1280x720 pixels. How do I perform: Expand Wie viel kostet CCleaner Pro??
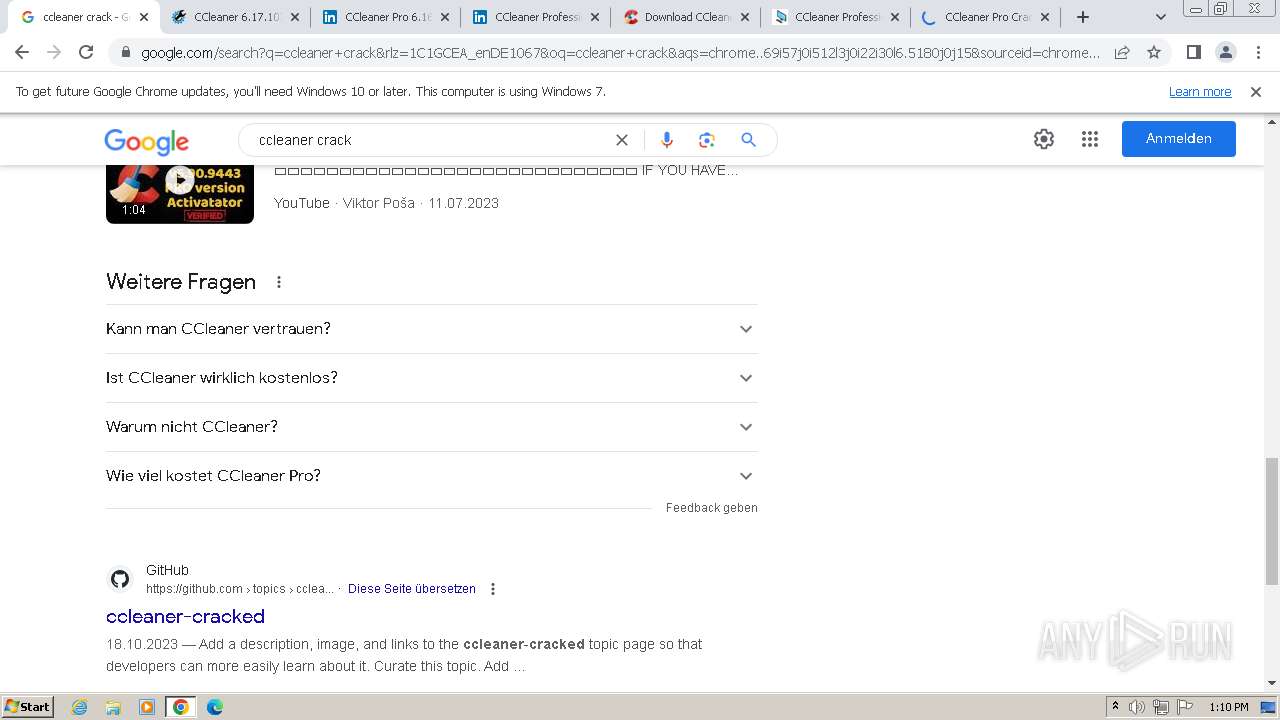pyautogui.click(x=432, y=476)
